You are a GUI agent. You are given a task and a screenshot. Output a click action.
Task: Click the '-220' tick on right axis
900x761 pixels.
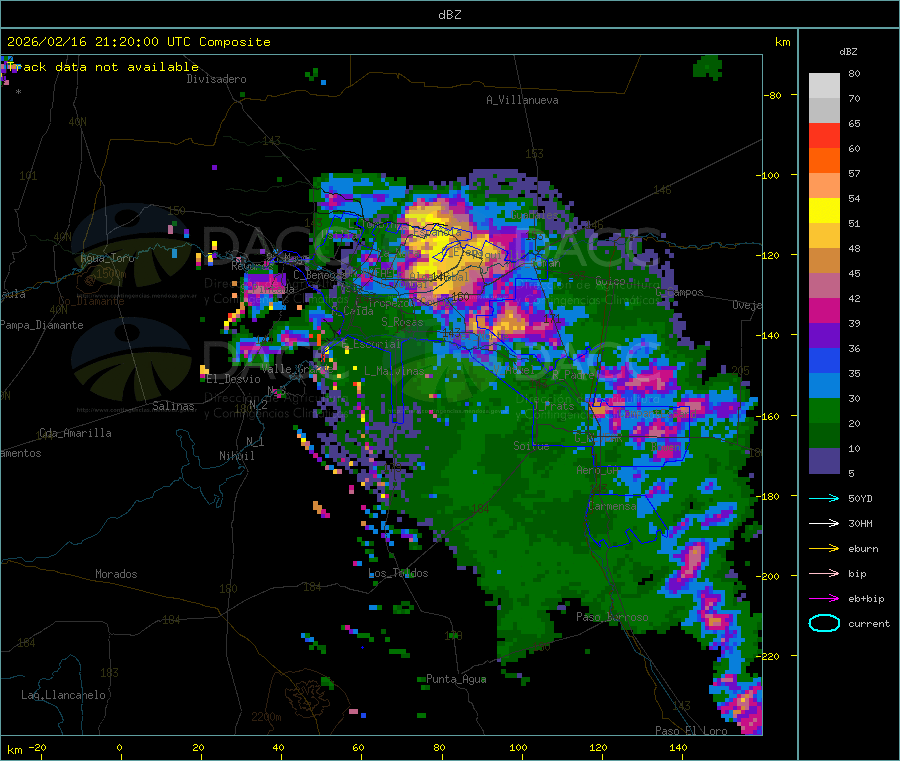pyautogui.click(x=768, y=656)
